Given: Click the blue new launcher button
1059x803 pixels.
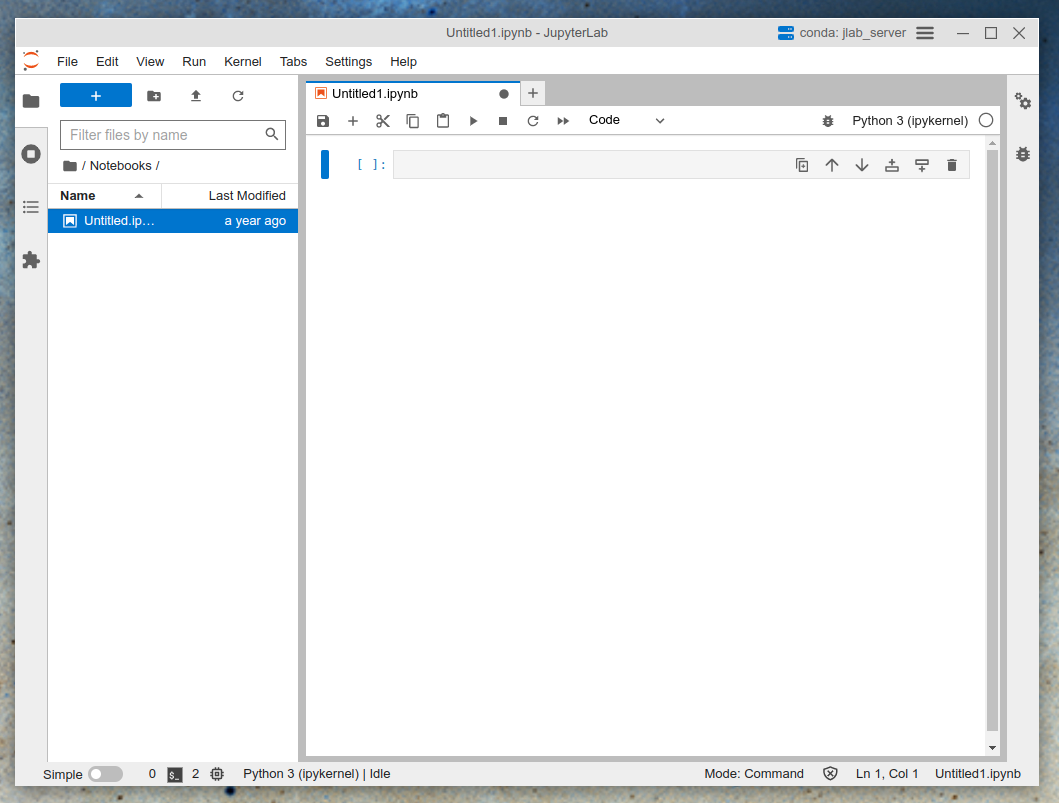Looking at the screenshot, I should [x=96, y=96].
